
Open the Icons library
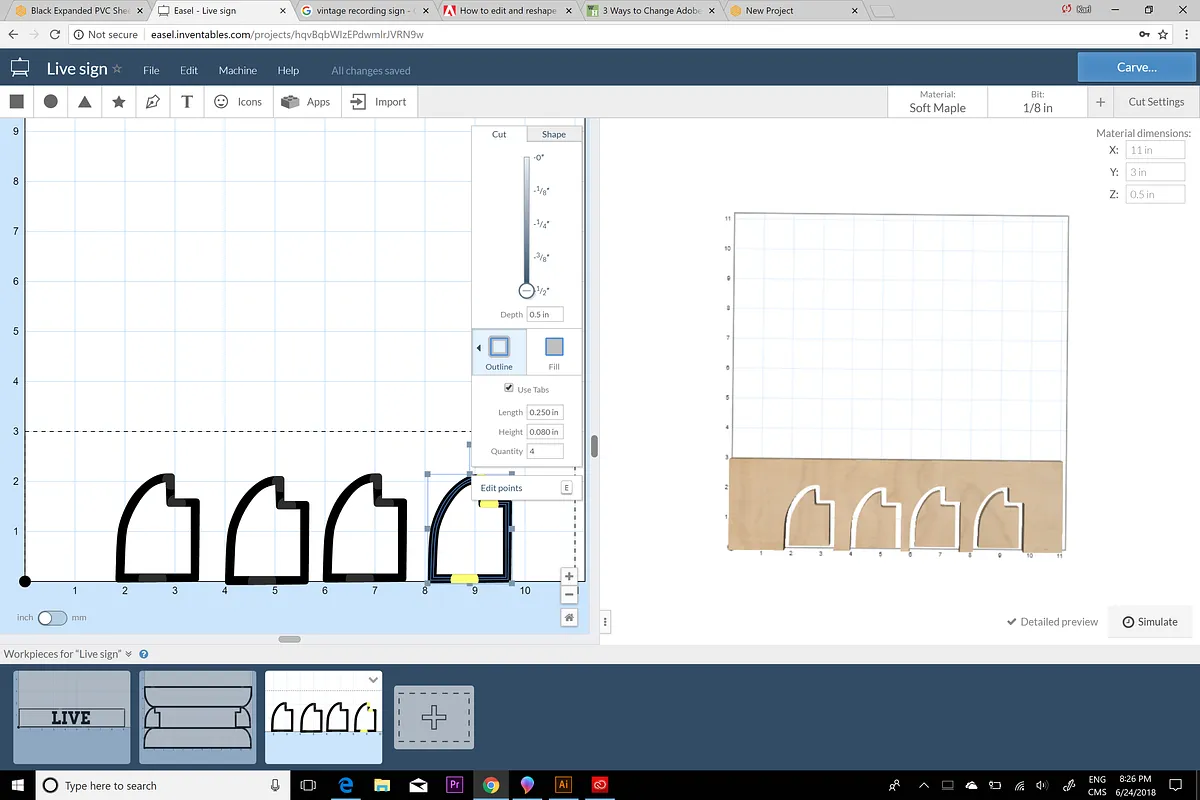[x=238, y=101]
